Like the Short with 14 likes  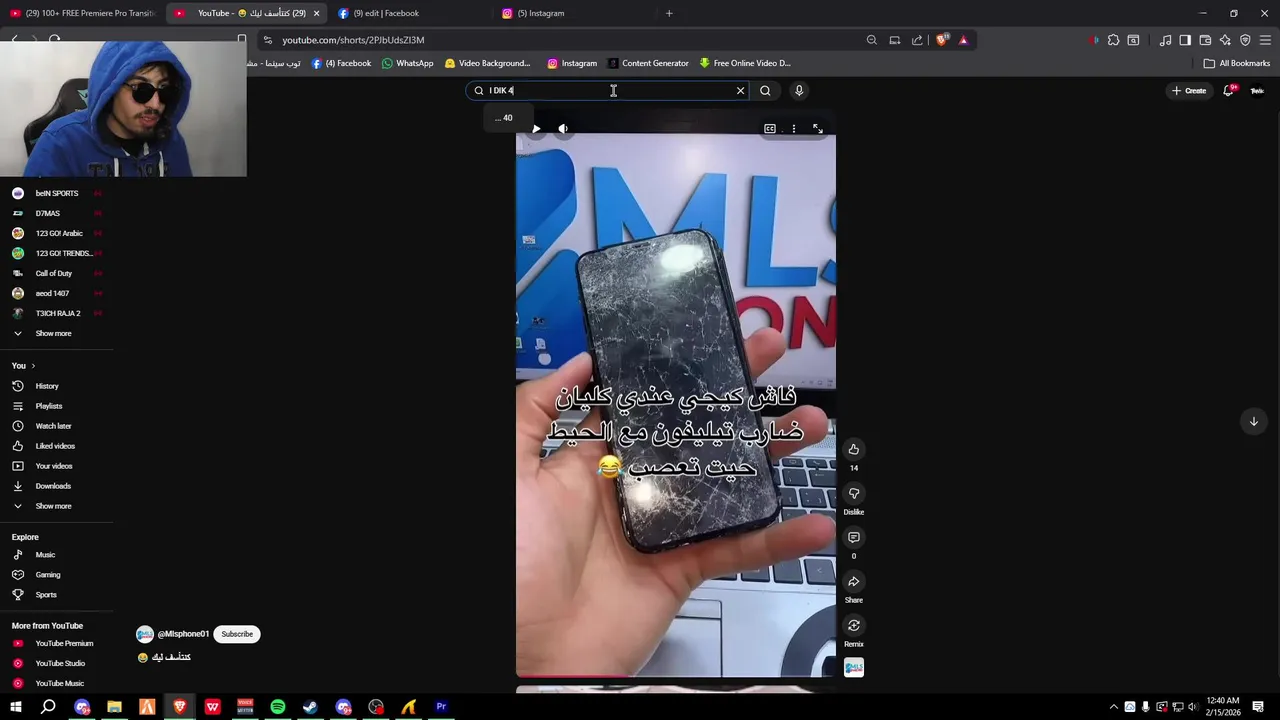pyautogui.click(x=854, y=449)
